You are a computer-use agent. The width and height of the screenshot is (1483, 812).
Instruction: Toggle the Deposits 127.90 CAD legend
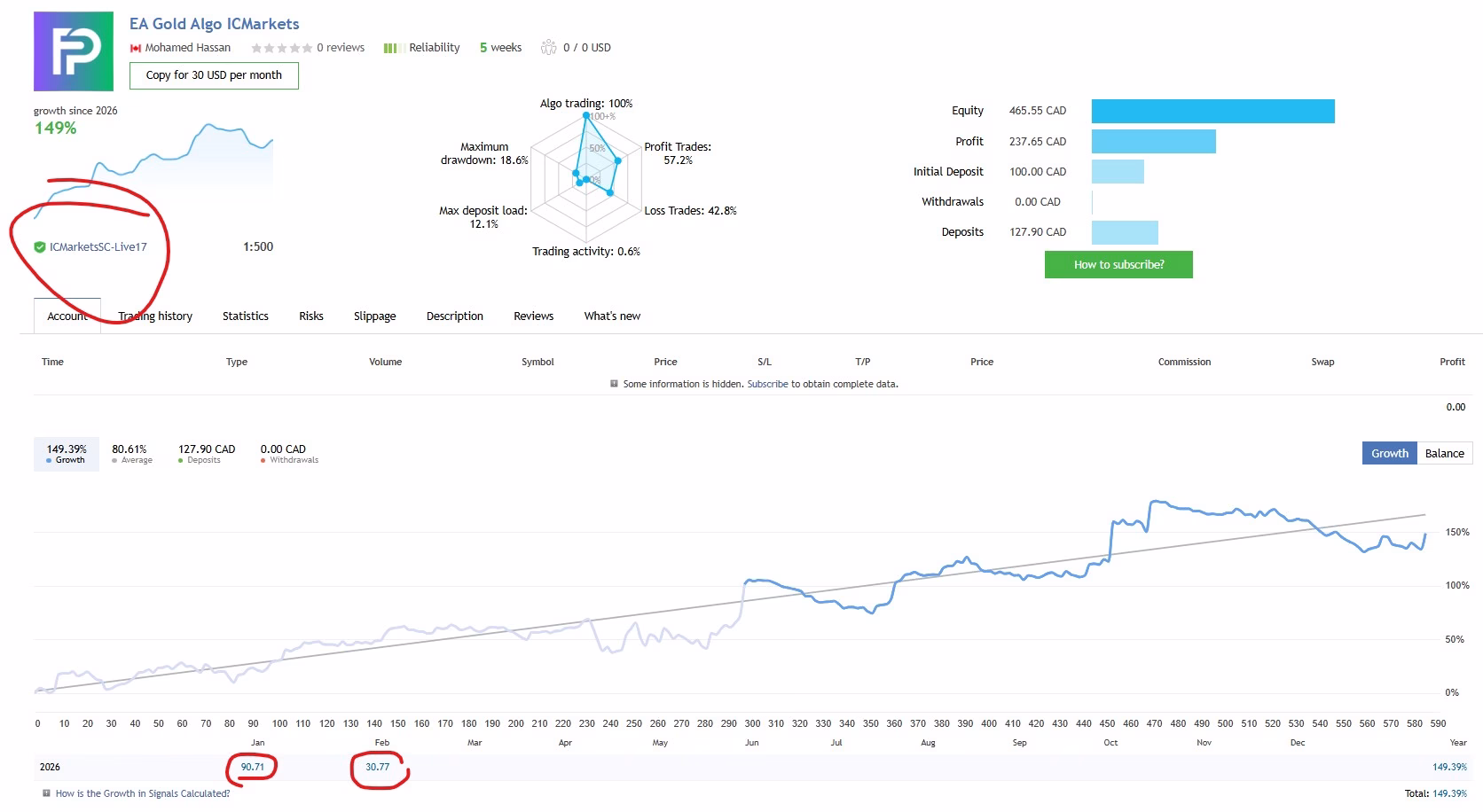(206, 454)
